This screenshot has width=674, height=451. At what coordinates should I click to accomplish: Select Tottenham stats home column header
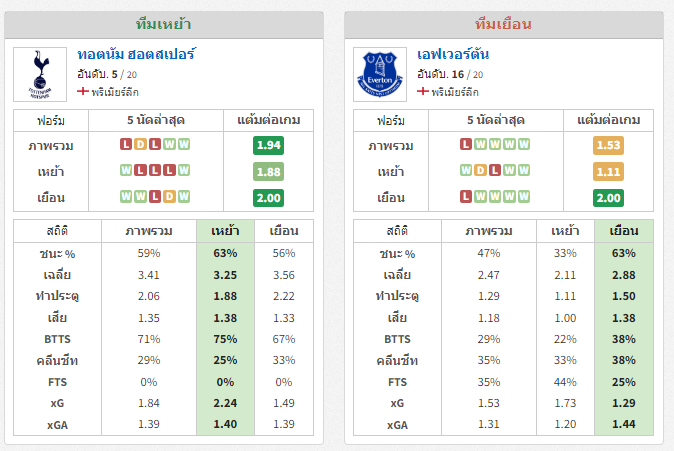225,231
